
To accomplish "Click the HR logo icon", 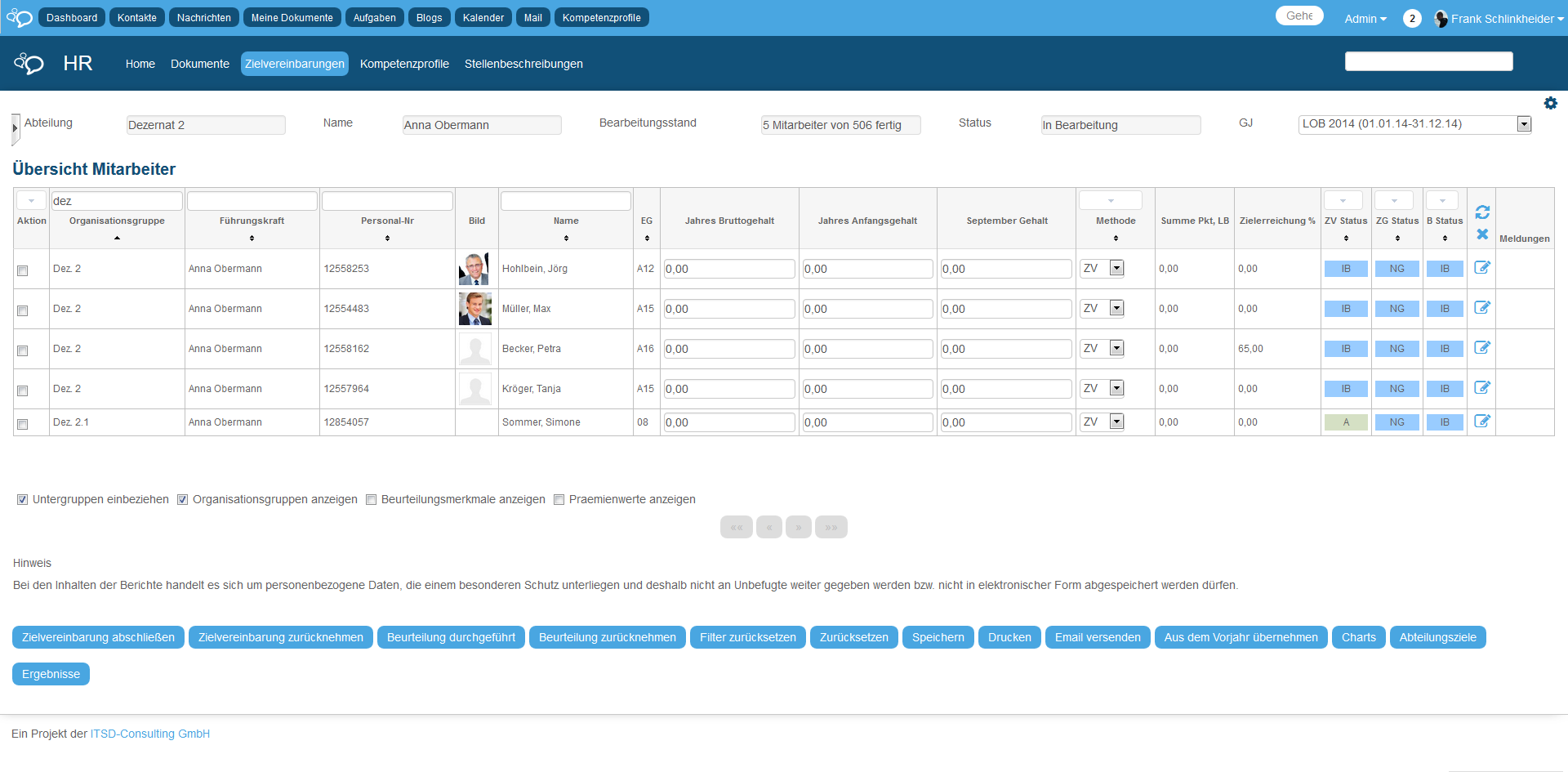I will (x=29, y=64).
